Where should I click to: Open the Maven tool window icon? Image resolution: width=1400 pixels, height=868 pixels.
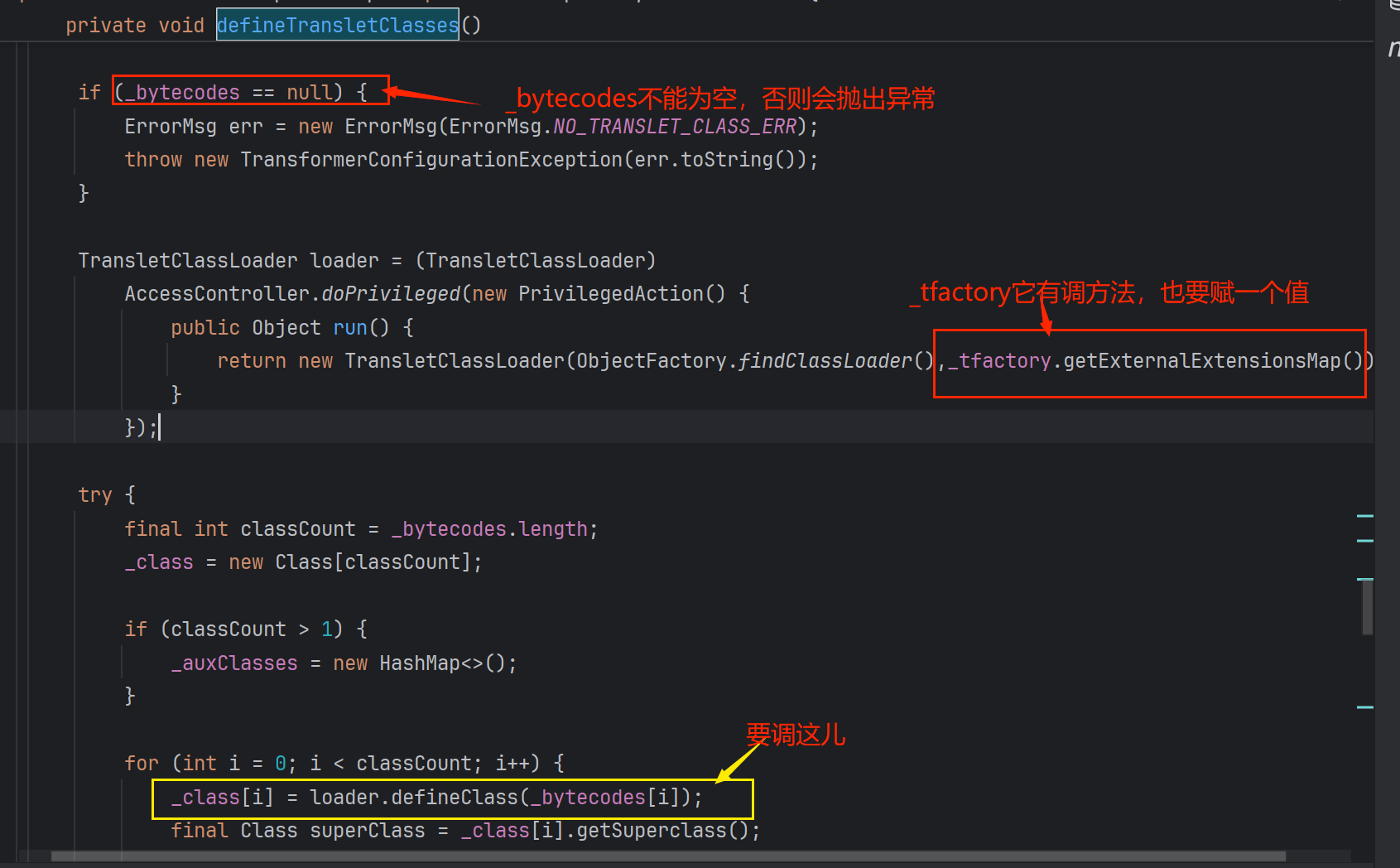pos(1393,50)
